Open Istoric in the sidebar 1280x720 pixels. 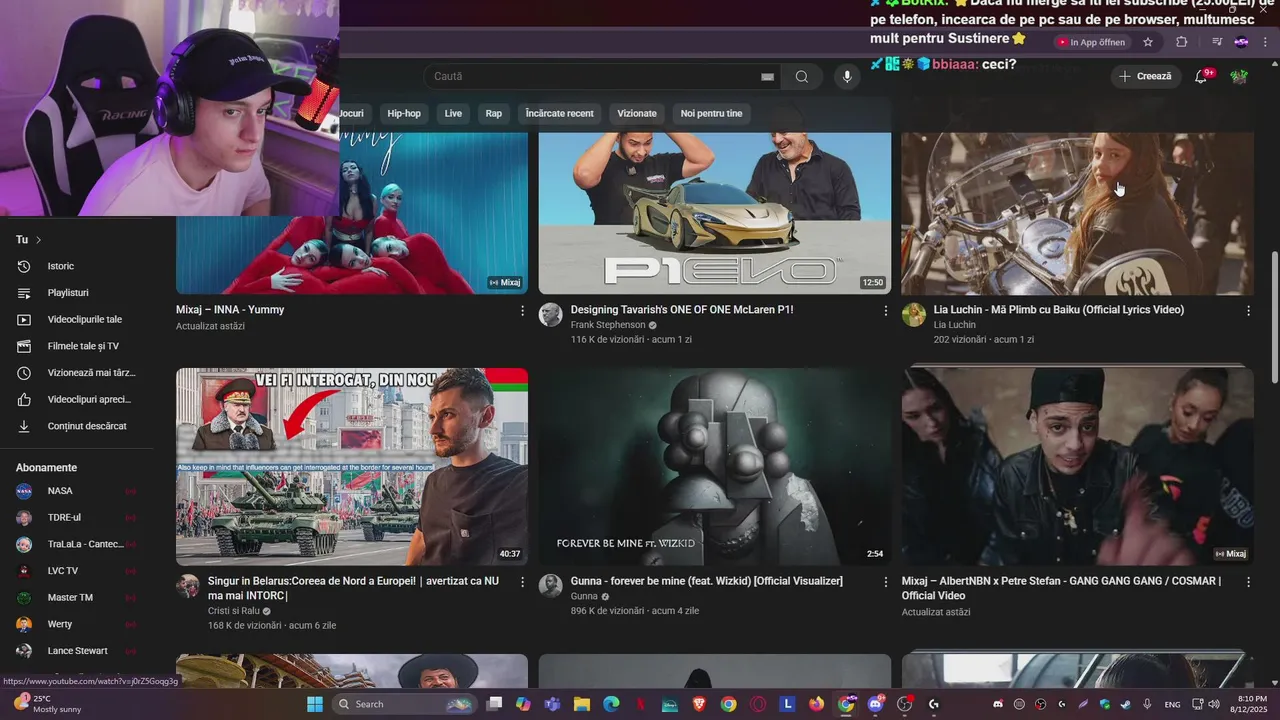(78, 266)
